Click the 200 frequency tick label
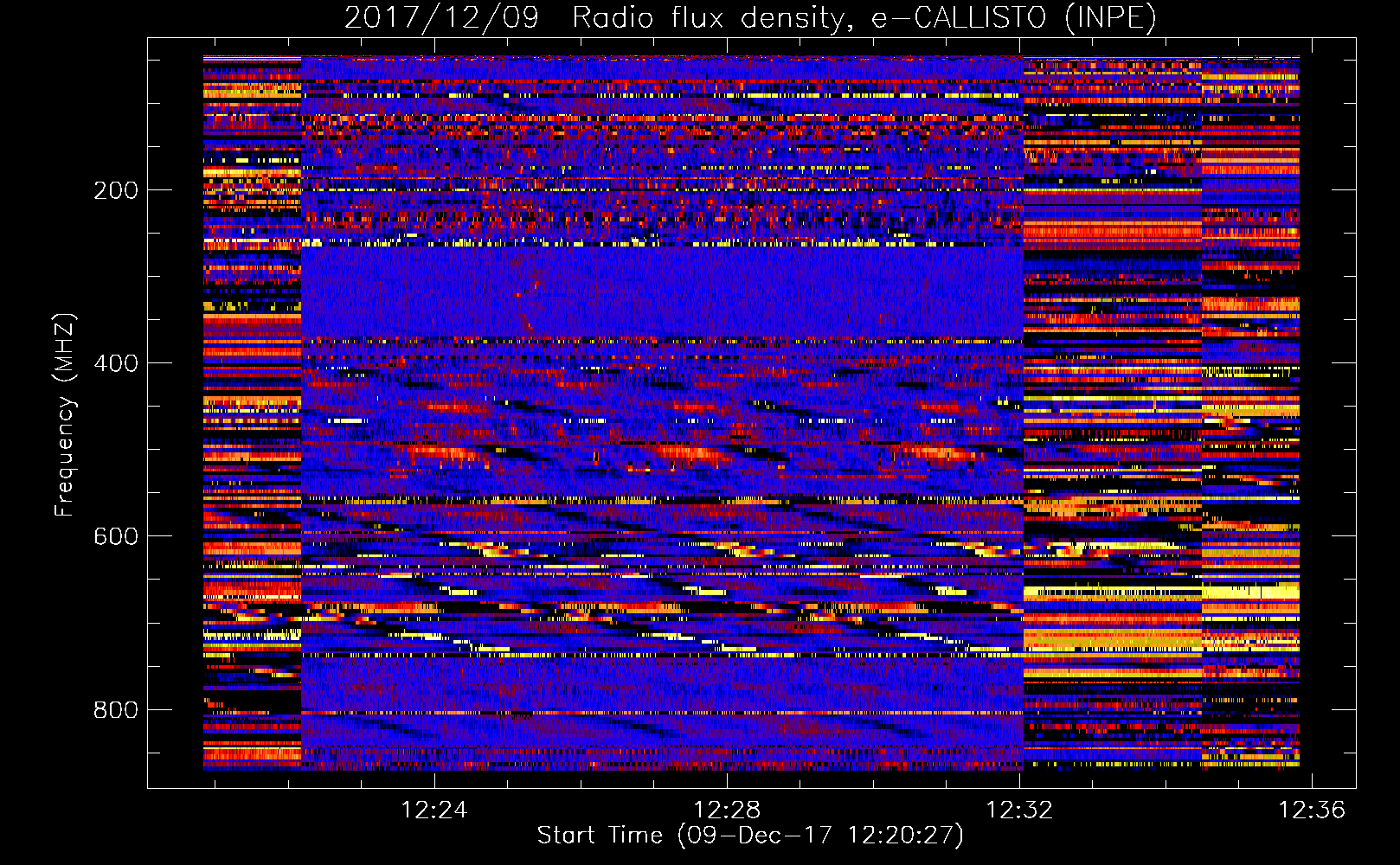The height and width of the screenshot is (865, 1400). coord(116,190)
